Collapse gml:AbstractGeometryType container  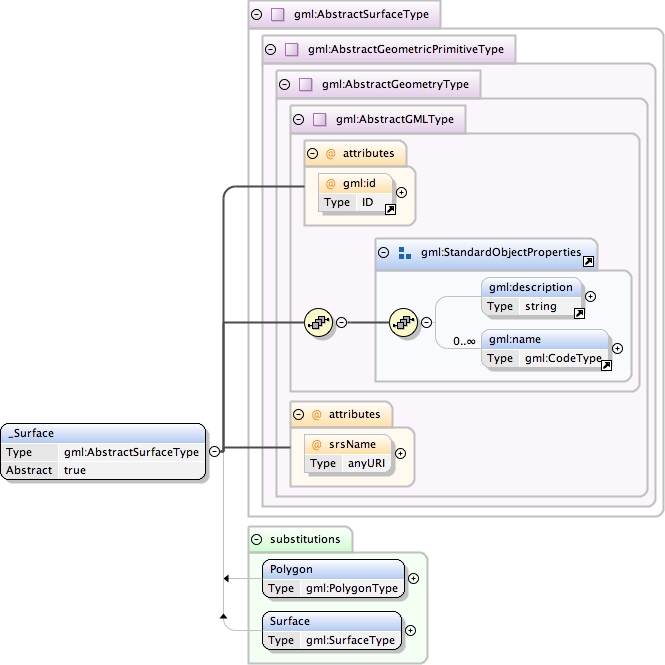coord(285,84)
